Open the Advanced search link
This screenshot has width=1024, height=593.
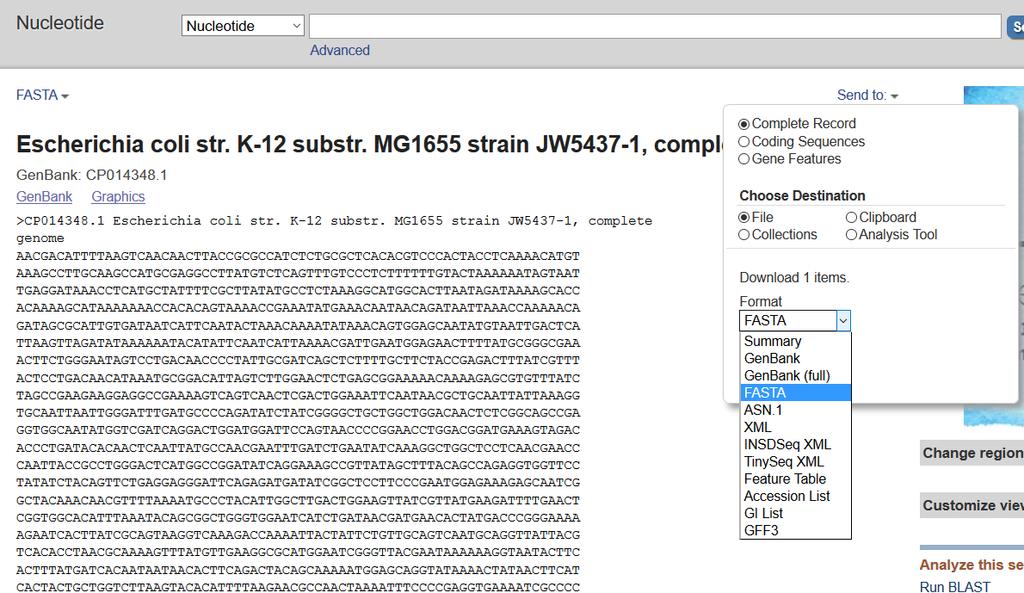tap(340, 50)
